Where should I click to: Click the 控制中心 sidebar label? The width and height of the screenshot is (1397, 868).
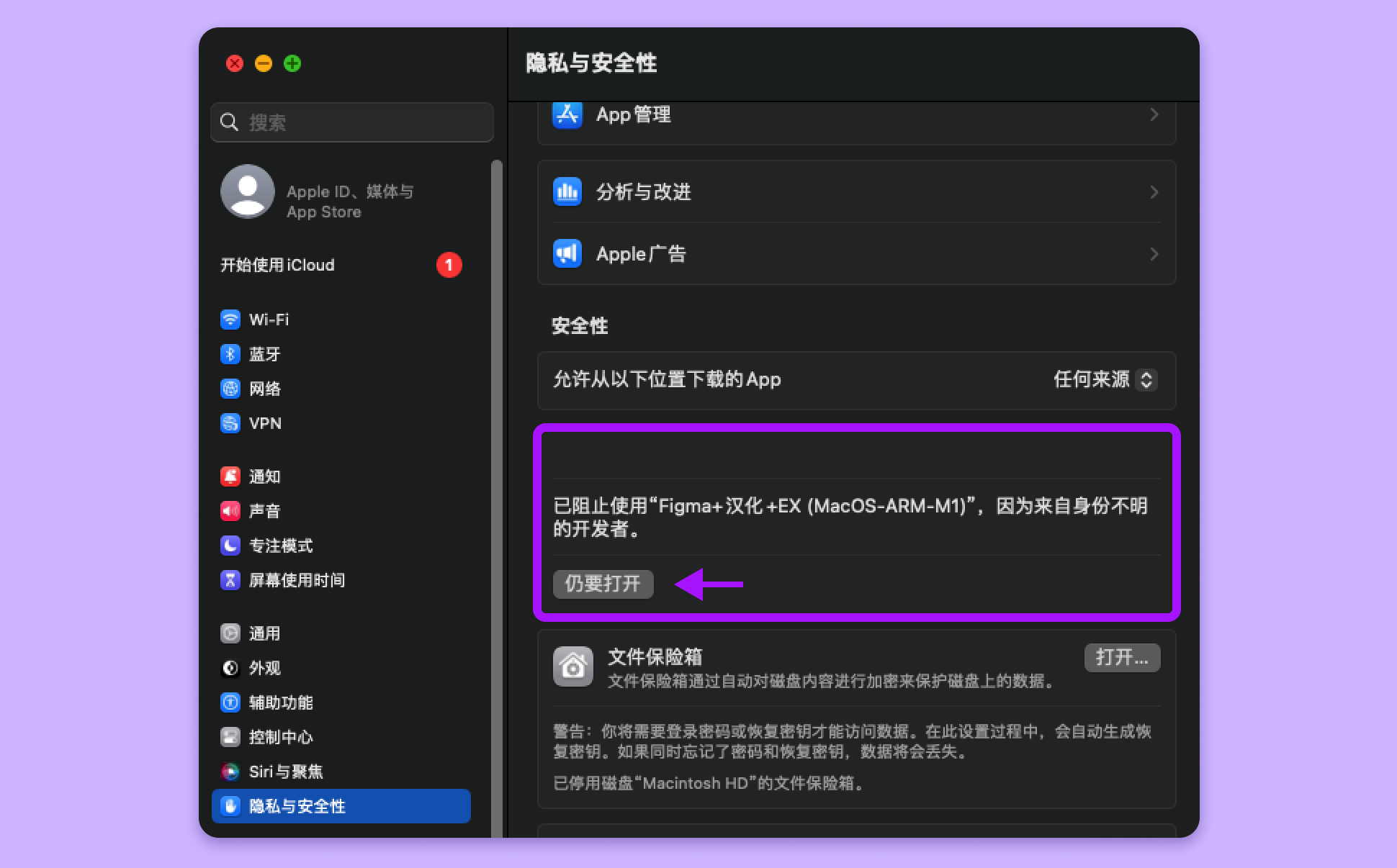[281, 737]
